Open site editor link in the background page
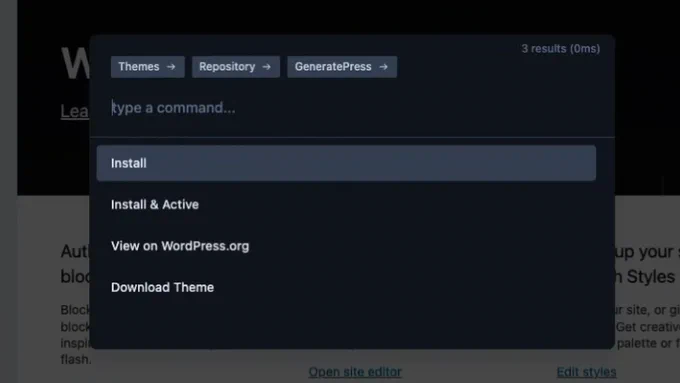 pyautogui.click(x=355, y=372)
